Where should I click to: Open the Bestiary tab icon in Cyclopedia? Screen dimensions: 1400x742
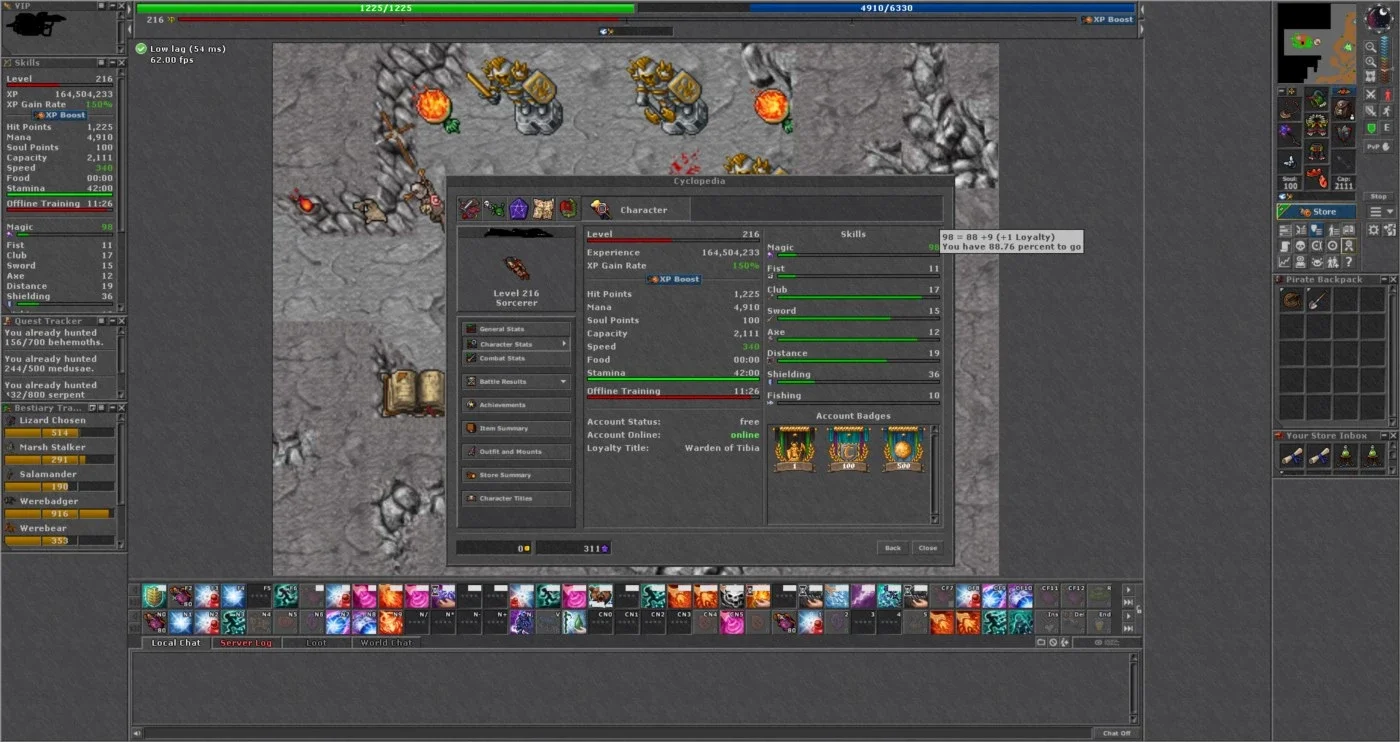494,208
